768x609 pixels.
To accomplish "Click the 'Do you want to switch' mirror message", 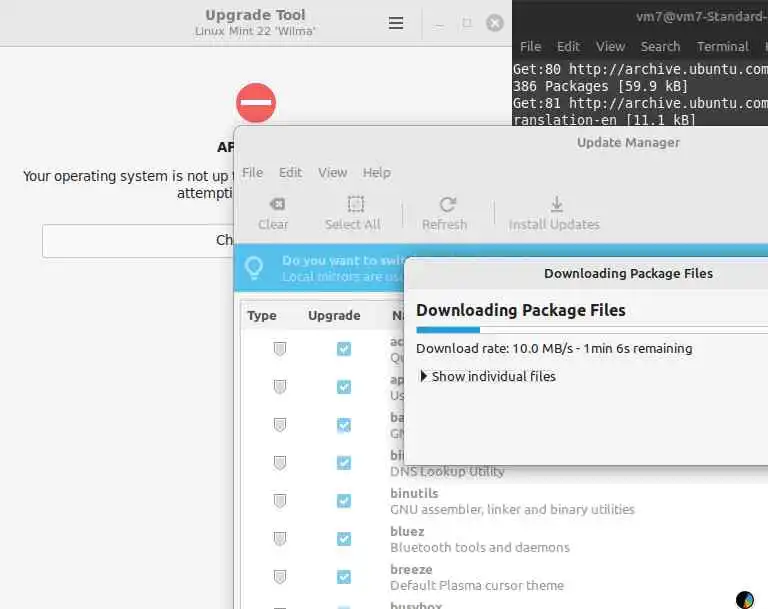I will click(343, 261).
